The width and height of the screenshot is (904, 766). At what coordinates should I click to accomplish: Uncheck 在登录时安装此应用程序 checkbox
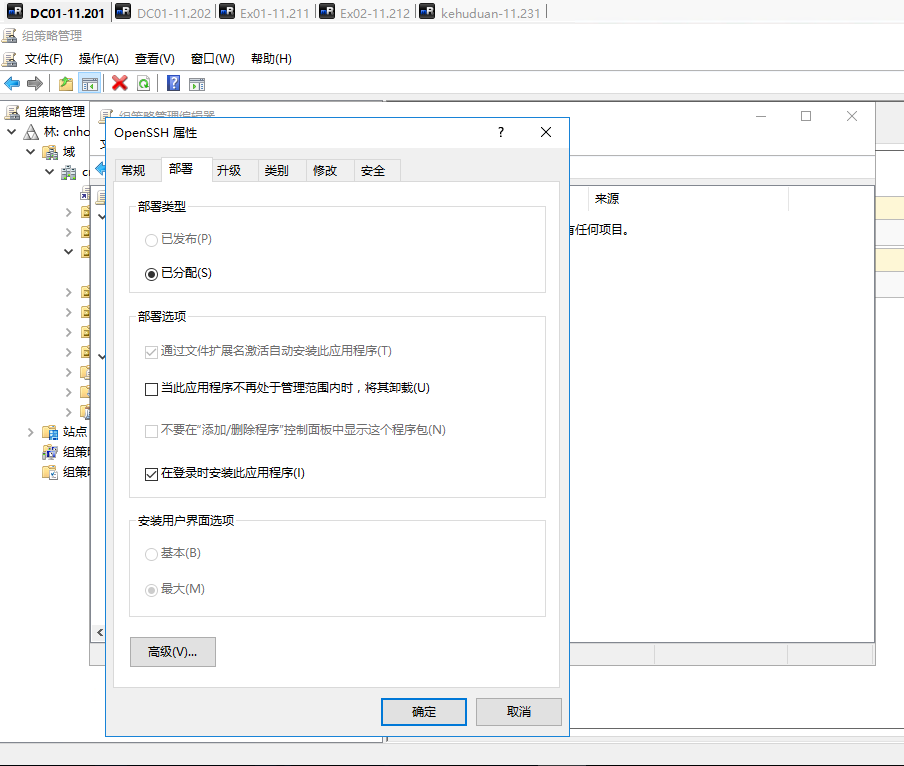coord(151,474)
